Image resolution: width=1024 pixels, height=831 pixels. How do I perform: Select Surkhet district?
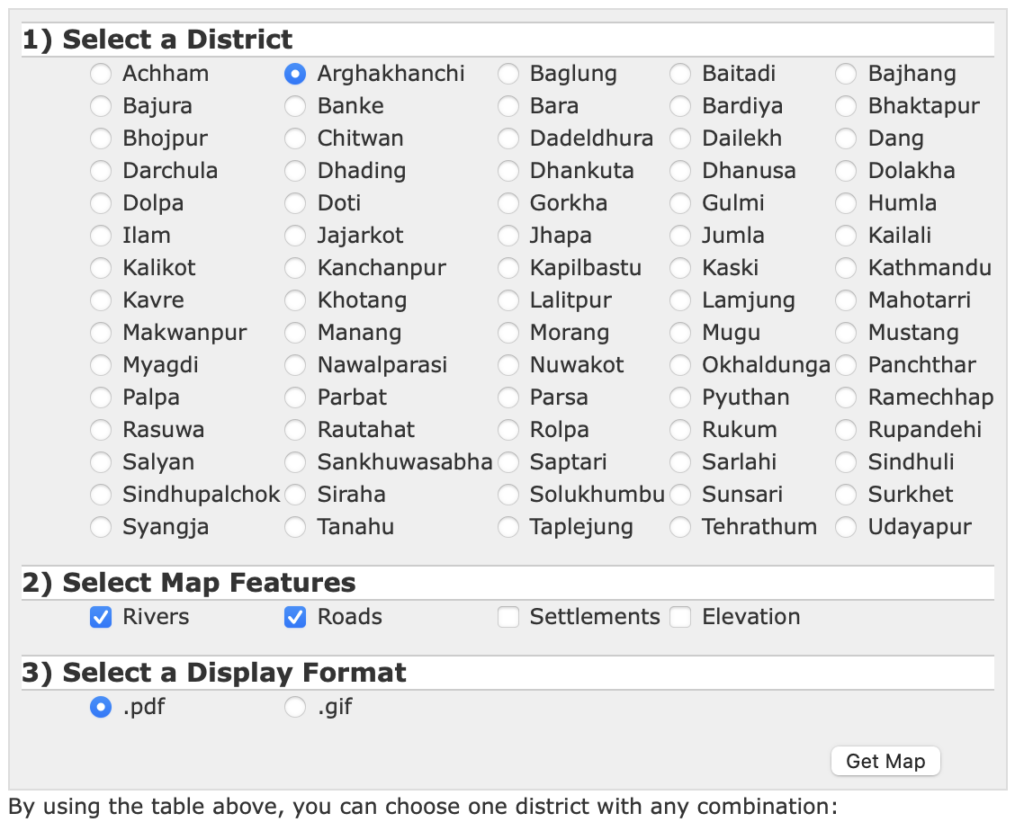coord(846,495)
